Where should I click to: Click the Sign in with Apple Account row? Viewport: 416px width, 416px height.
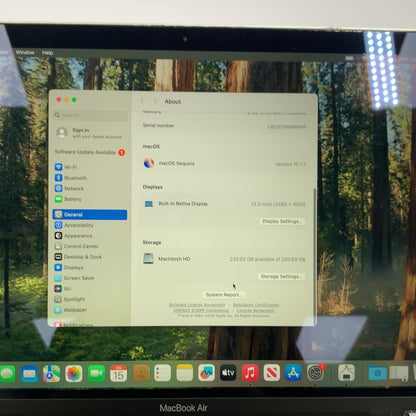pos(89,133)
